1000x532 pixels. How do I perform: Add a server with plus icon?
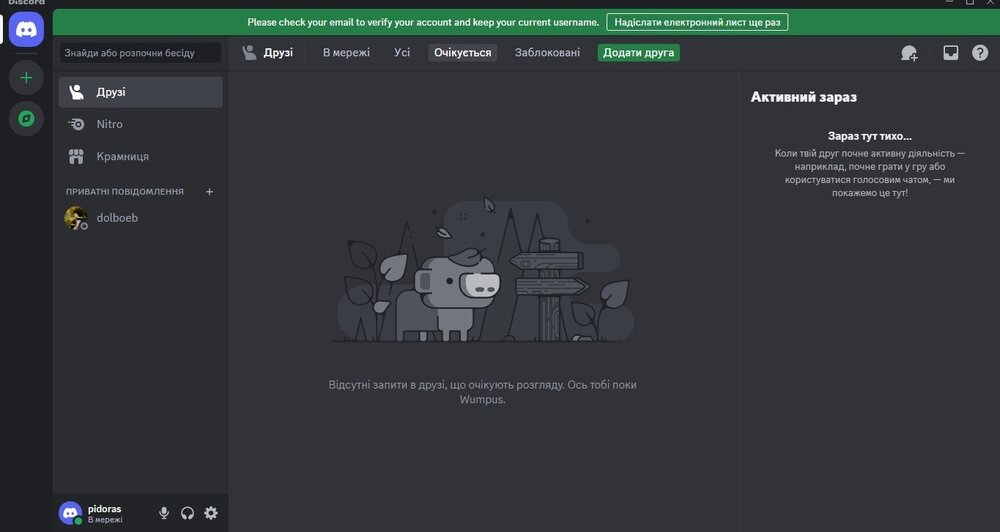pos(26,78)
